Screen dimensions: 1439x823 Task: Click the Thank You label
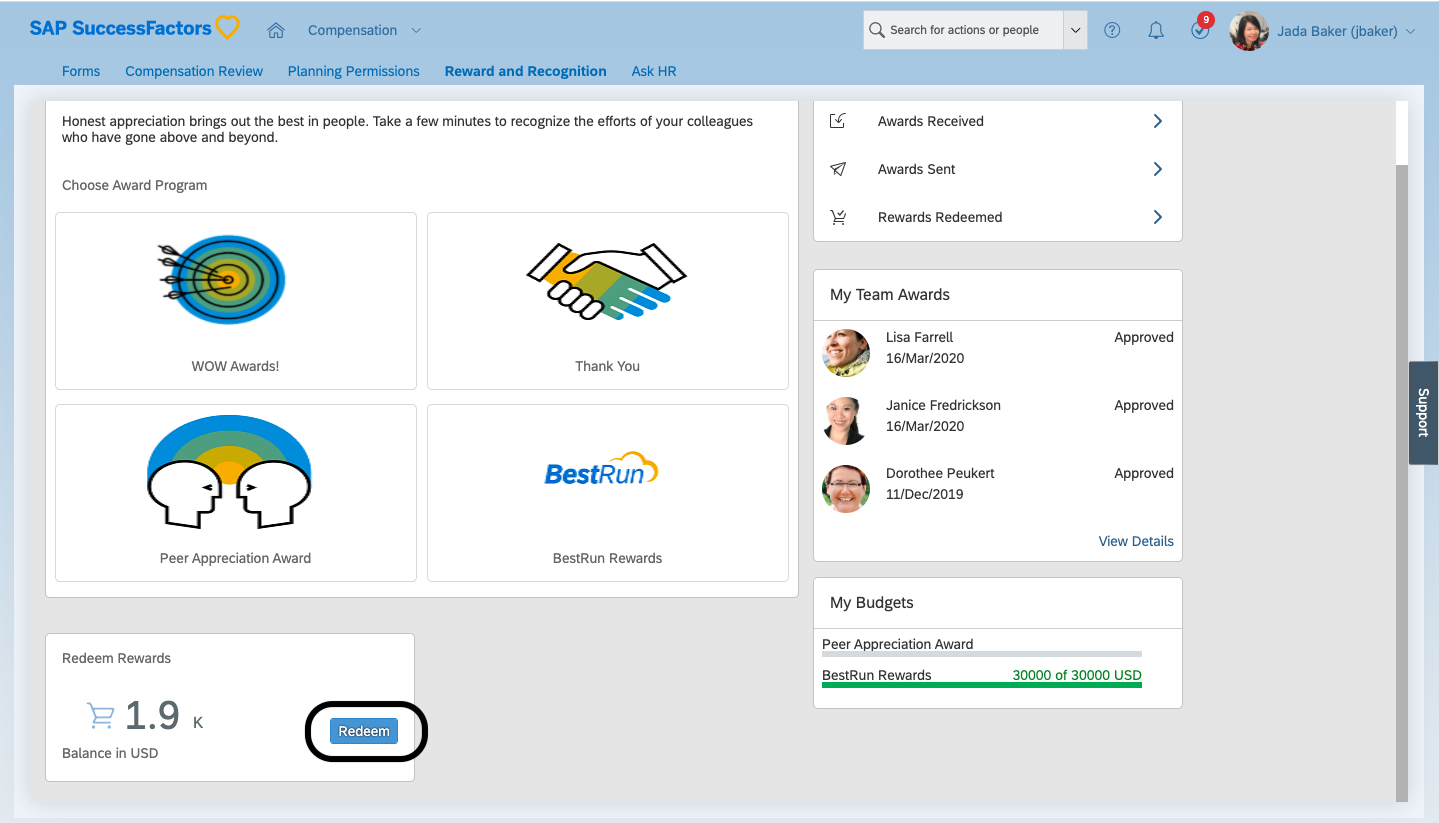(607, 366)
